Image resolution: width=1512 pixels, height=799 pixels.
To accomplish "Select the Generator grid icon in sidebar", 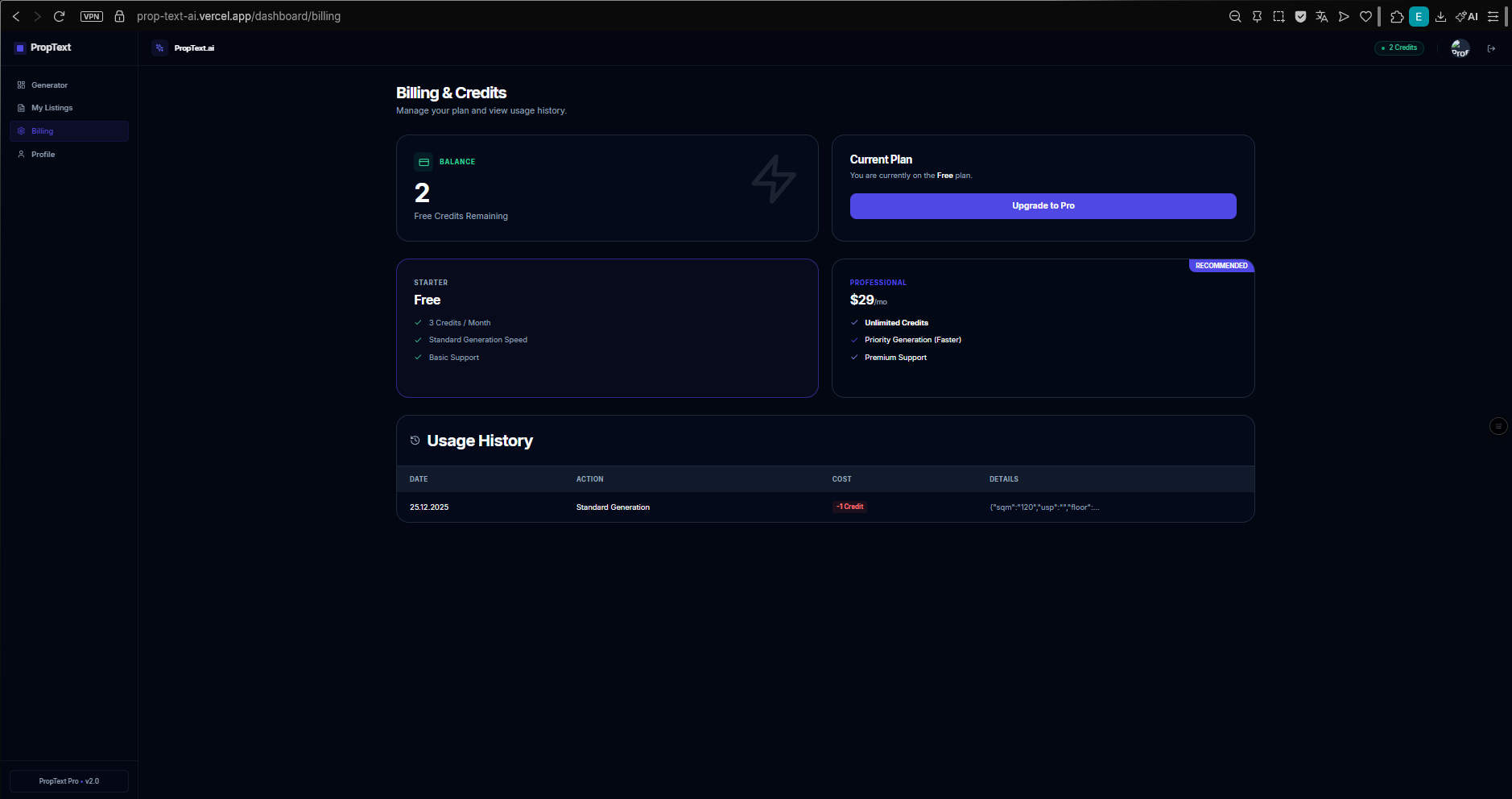I will coord(22,85).
